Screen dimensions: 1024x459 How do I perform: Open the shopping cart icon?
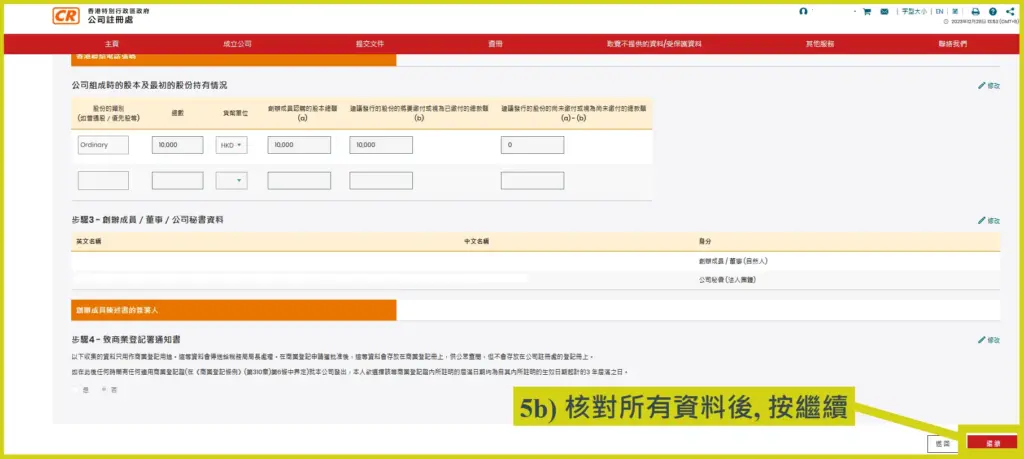866,12
